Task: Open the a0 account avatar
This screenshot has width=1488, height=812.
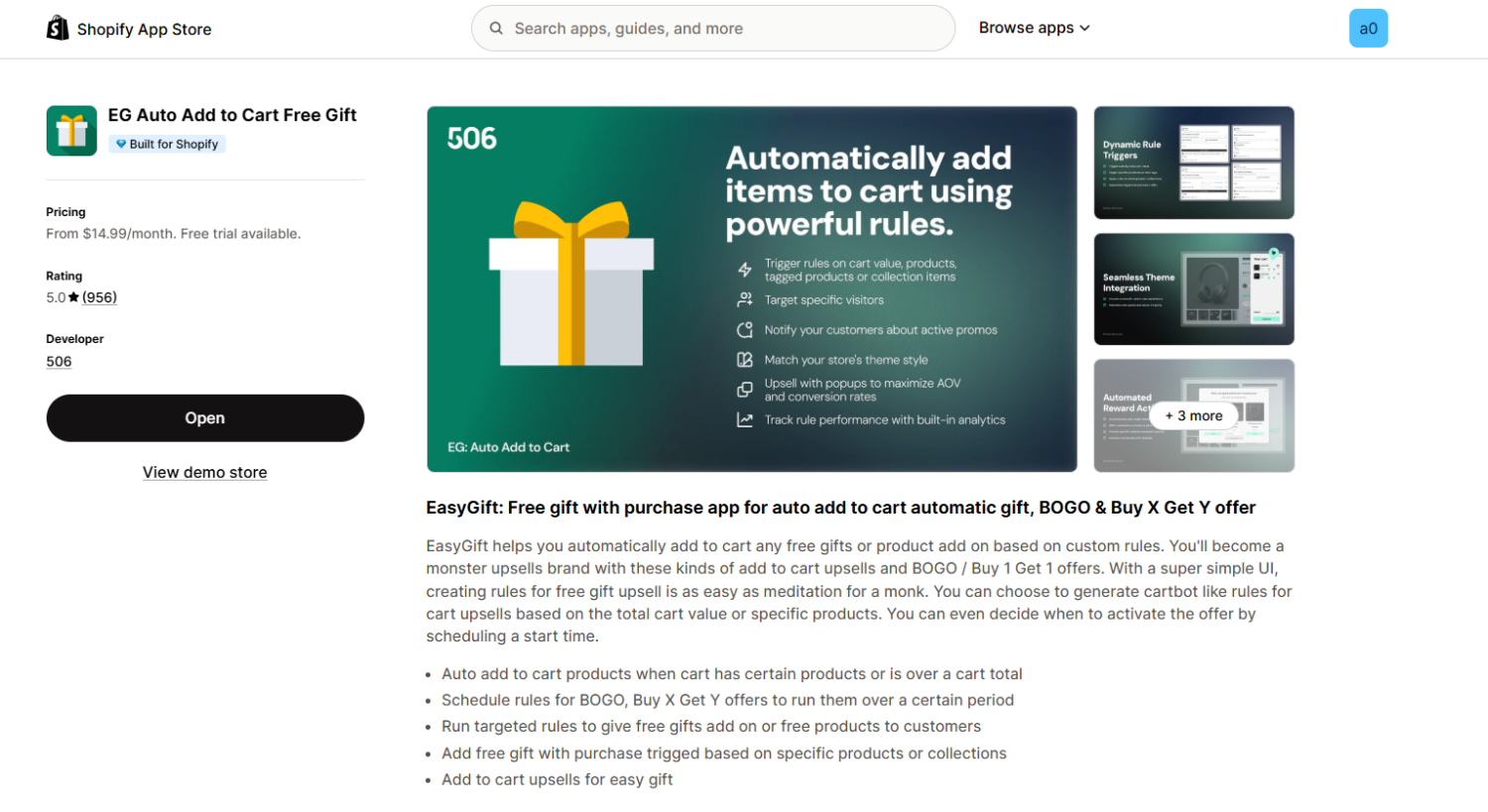Action: click(1368, 28)
